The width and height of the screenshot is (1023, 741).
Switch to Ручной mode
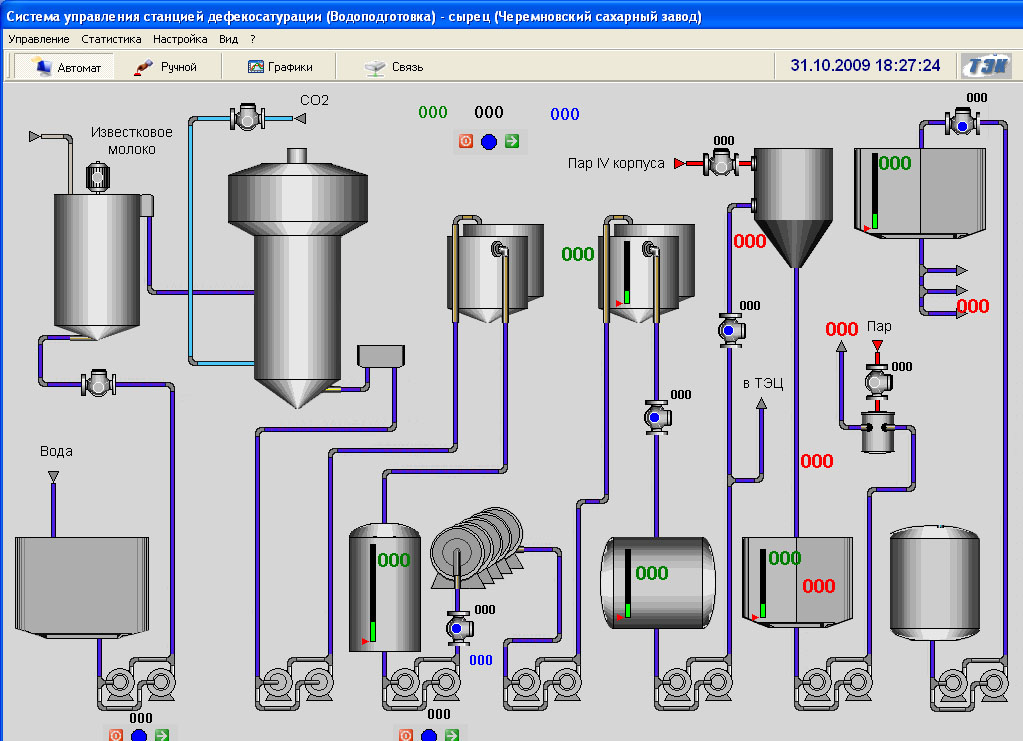[166, 67]
